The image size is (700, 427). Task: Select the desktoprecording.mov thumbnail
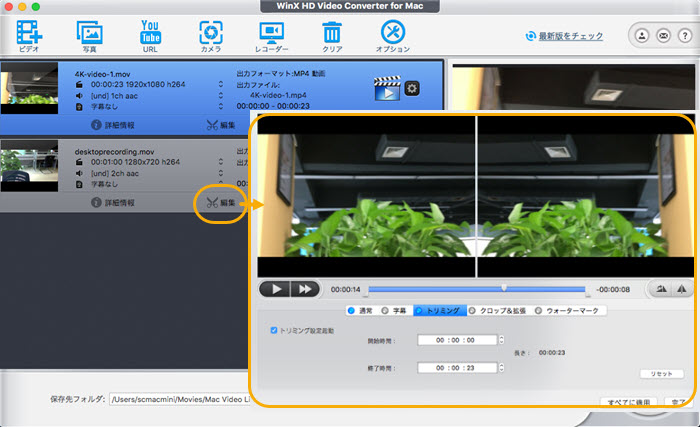coord(29,166)
